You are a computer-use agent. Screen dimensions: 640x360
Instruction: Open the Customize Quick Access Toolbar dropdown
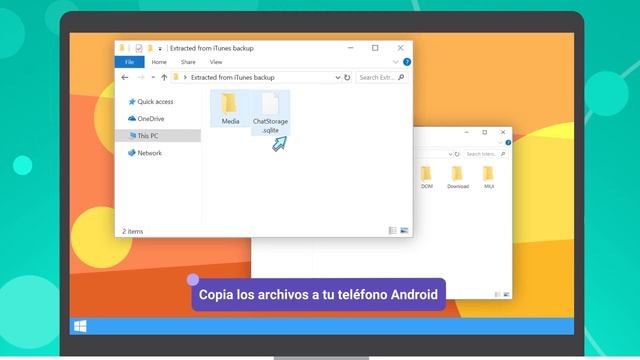[160, 49]
